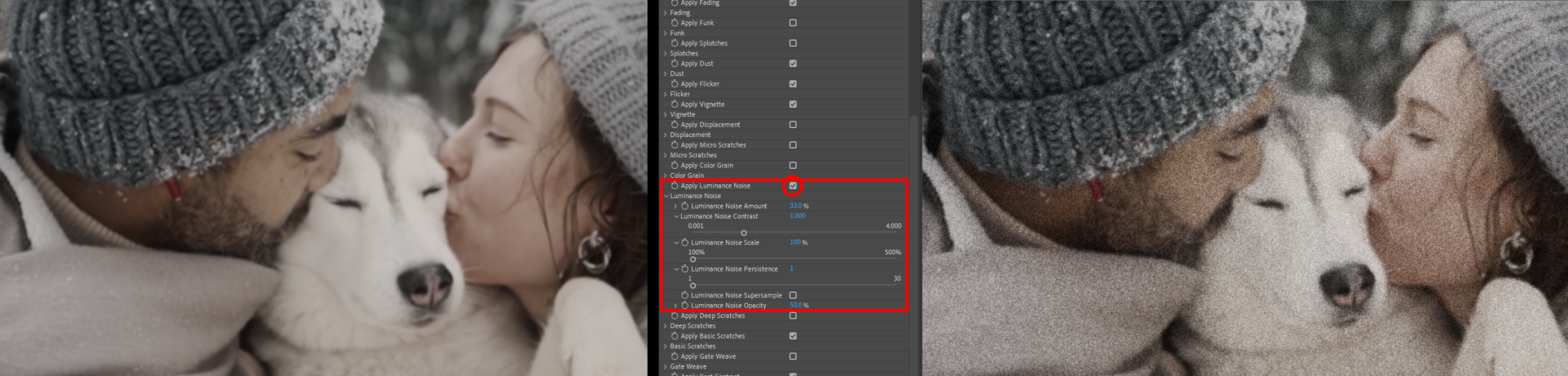
Task: Click Luminance Noise Scale slider handle
Action: tap(693, 259)
